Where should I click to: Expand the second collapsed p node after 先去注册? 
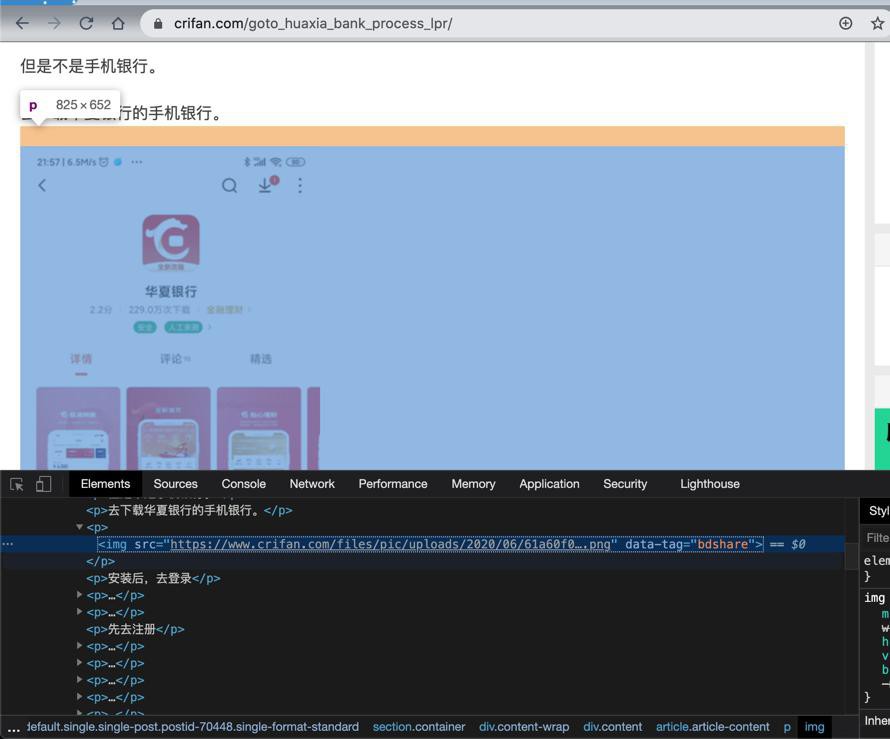pyautogui.click(x=79, y=663)
